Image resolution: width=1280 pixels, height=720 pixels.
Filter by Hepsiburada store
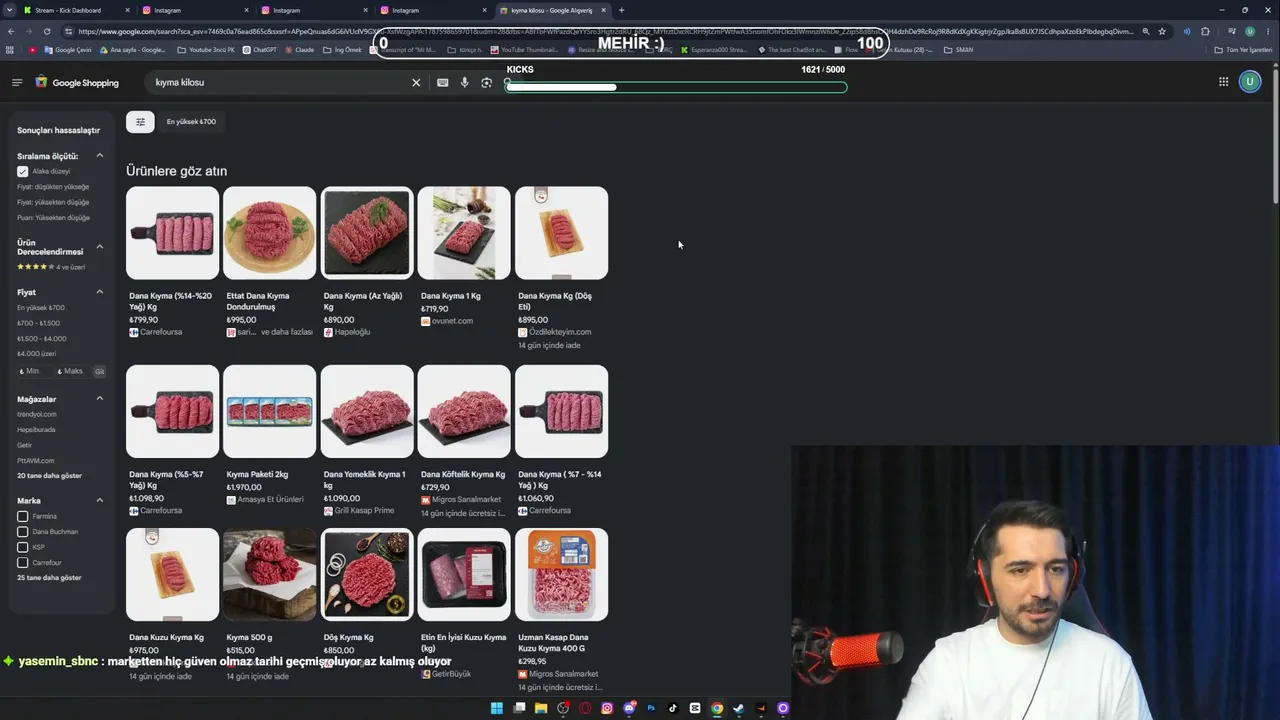36,430
